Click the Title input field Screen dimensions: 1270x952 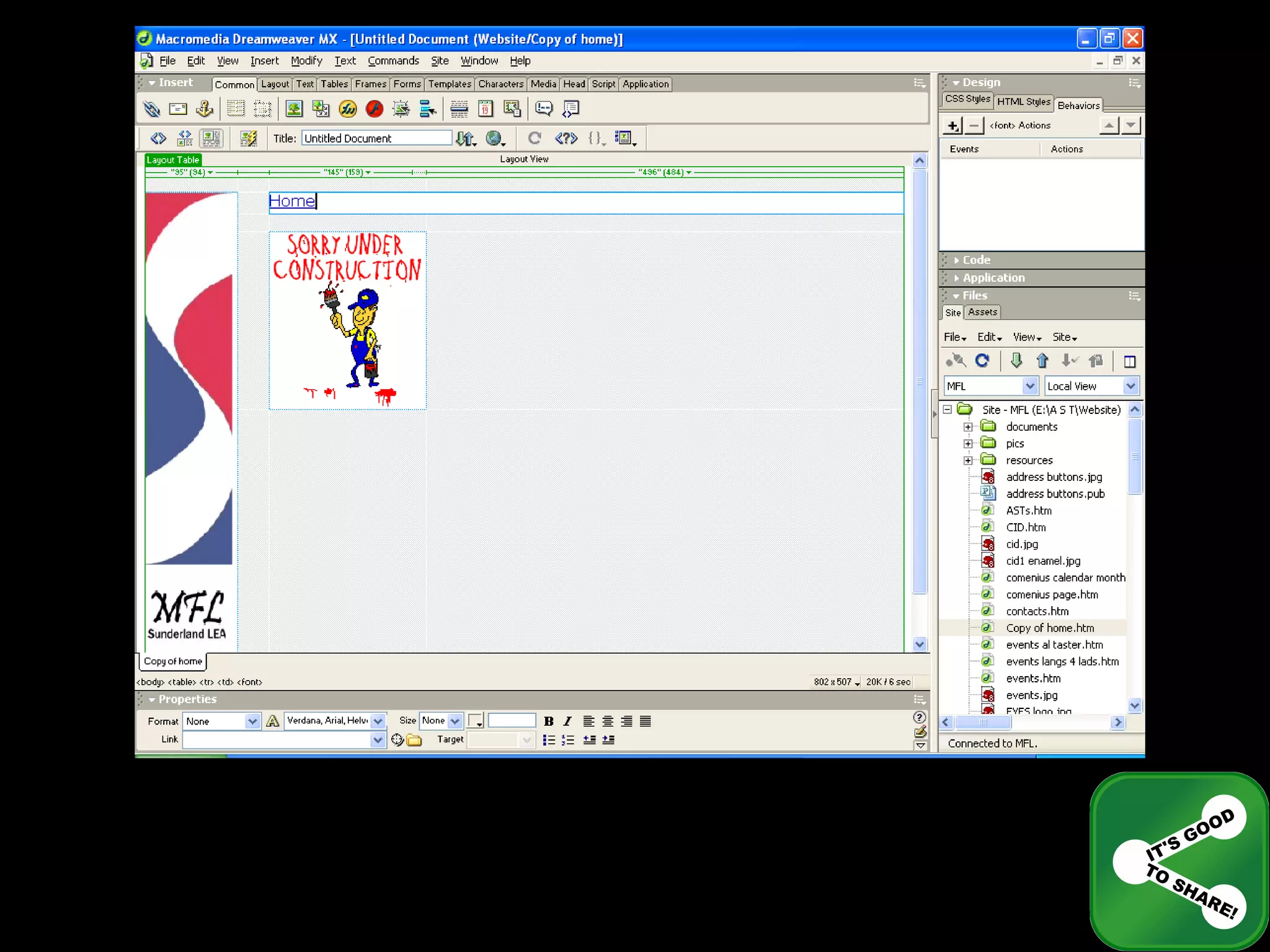pos(376,138)
